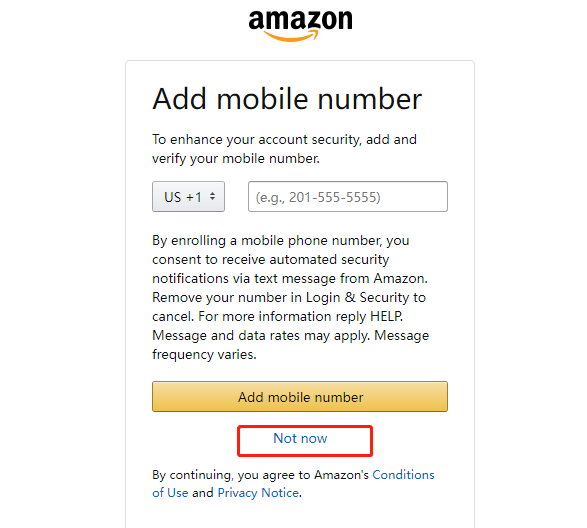Click the 'of Use' link text on second line
Viewport: 587px width, 528px height.
170,493
